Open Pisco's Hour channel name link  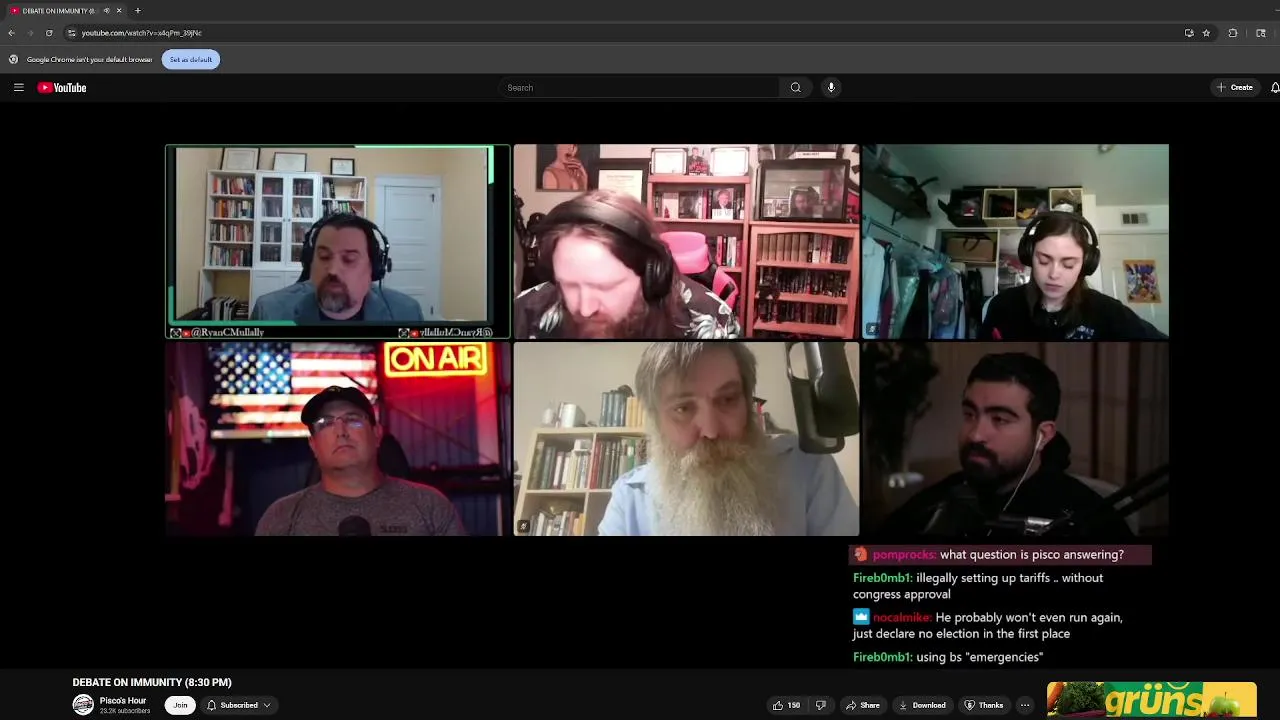coord(123,700)
